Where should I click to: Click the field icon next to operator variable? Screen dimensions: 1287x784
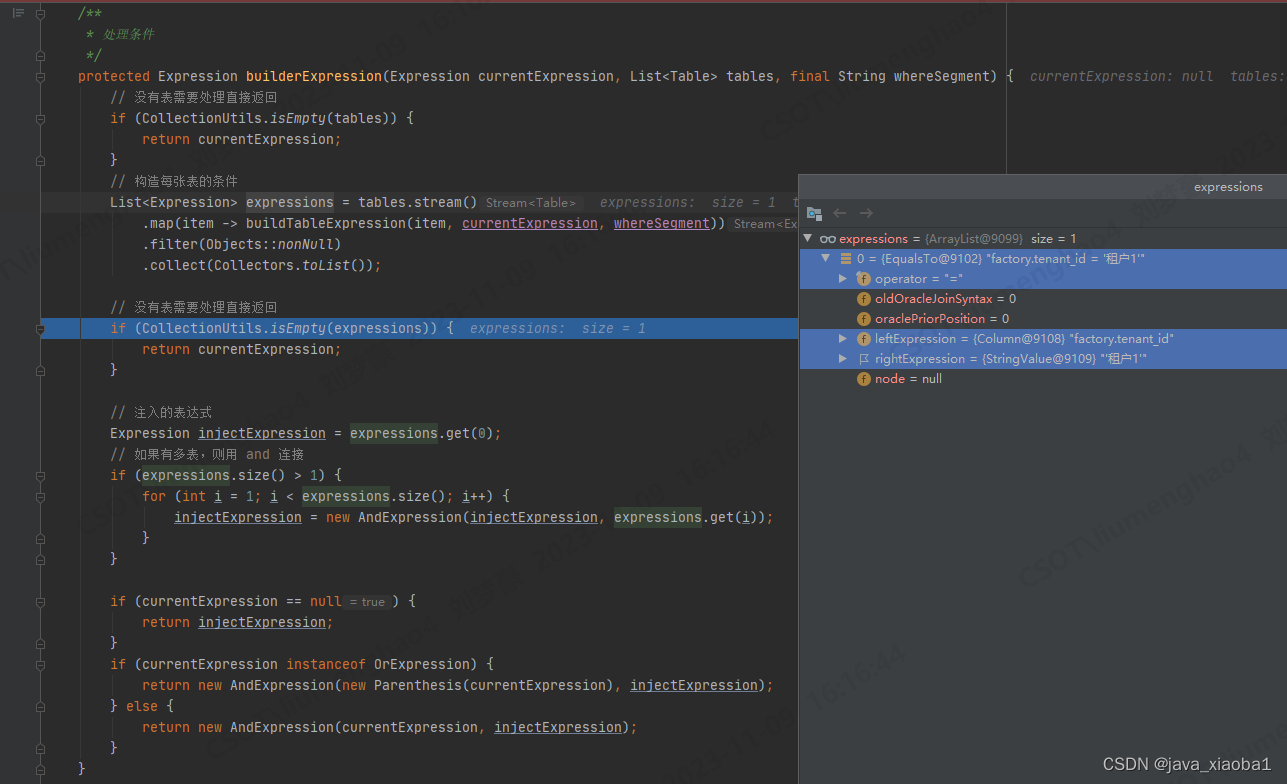coord(863,279)
